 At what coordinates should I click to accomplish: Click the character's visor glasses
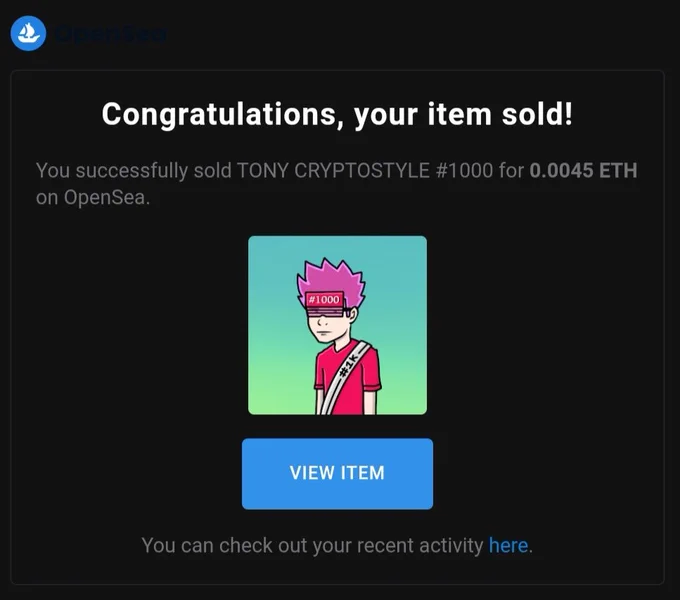(x=328, y=312)
